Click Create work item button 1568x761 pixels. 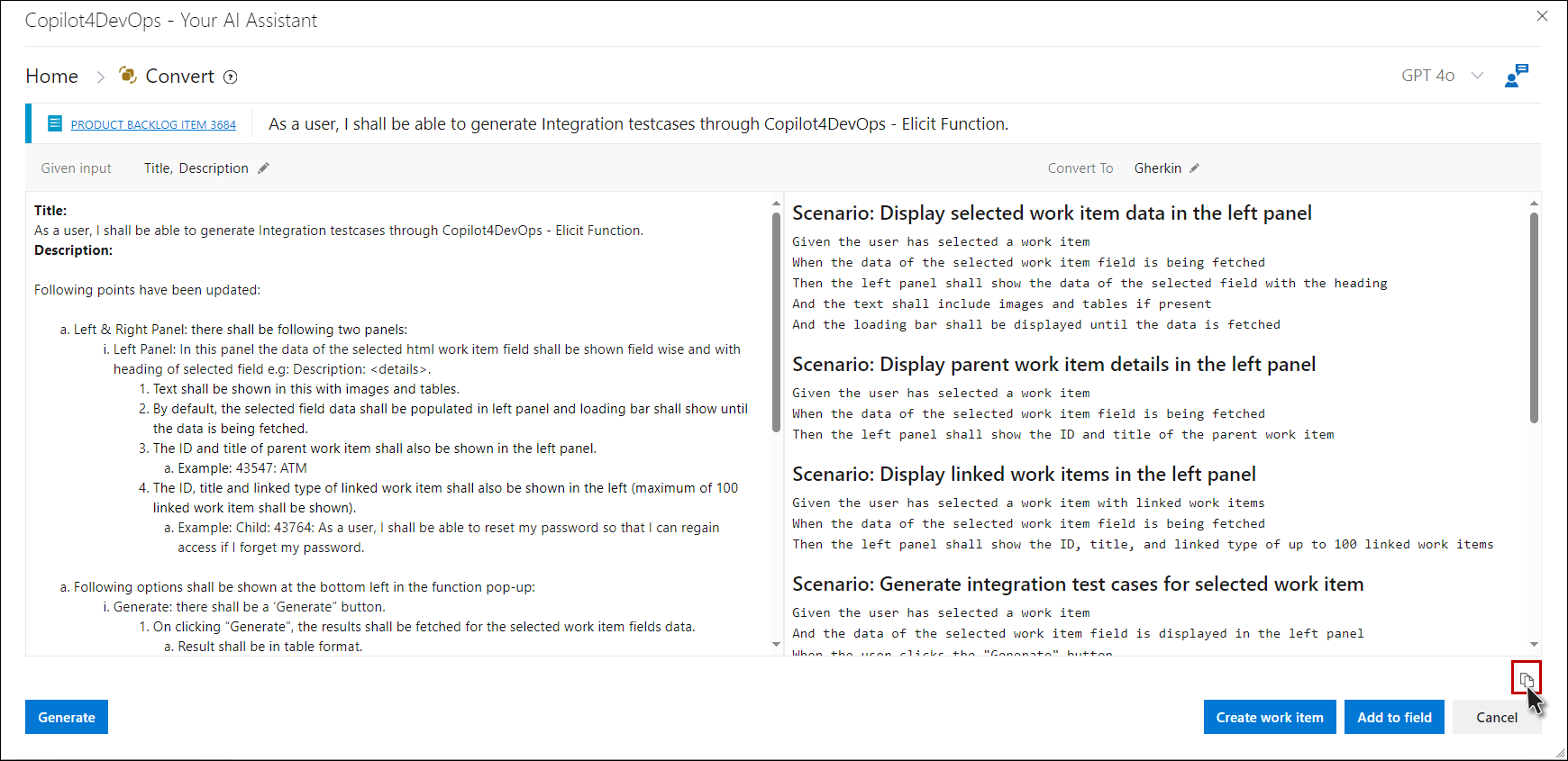pos(1270,717)
